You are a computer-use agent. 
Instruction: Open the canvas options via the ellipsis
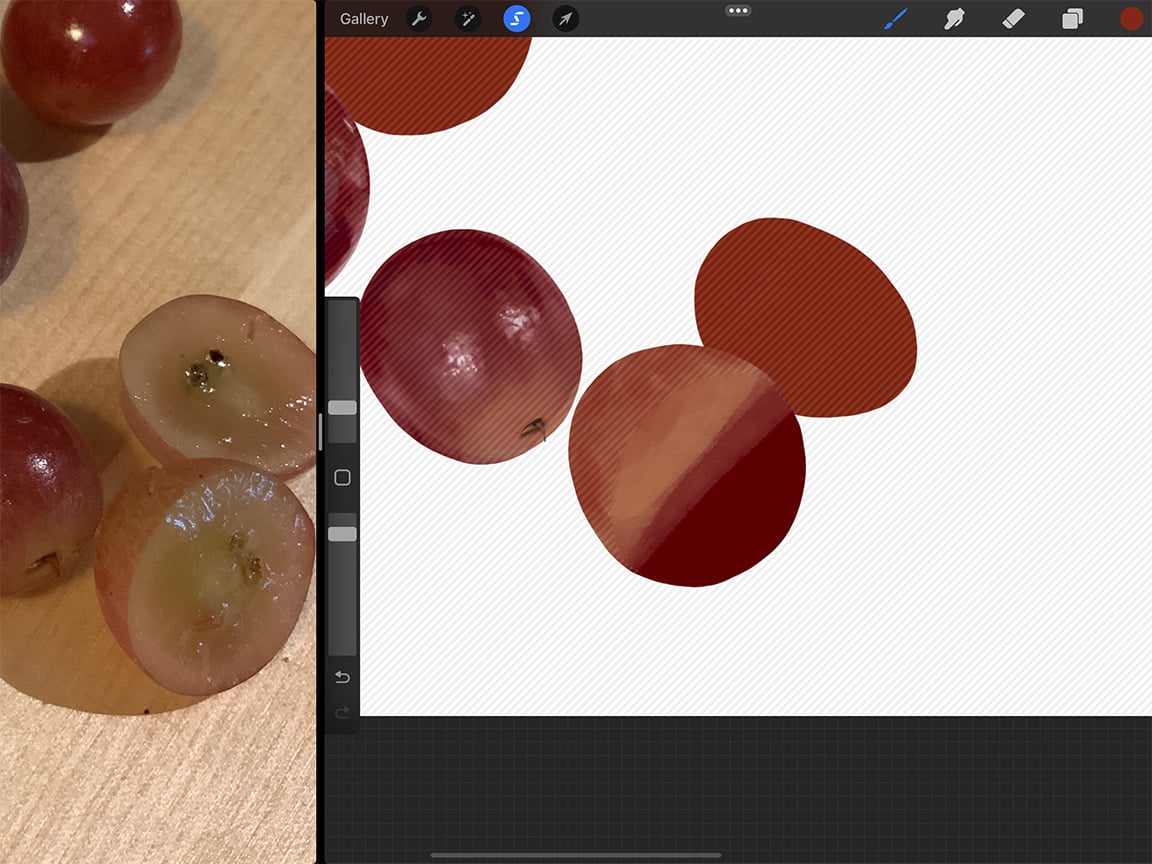738,11
